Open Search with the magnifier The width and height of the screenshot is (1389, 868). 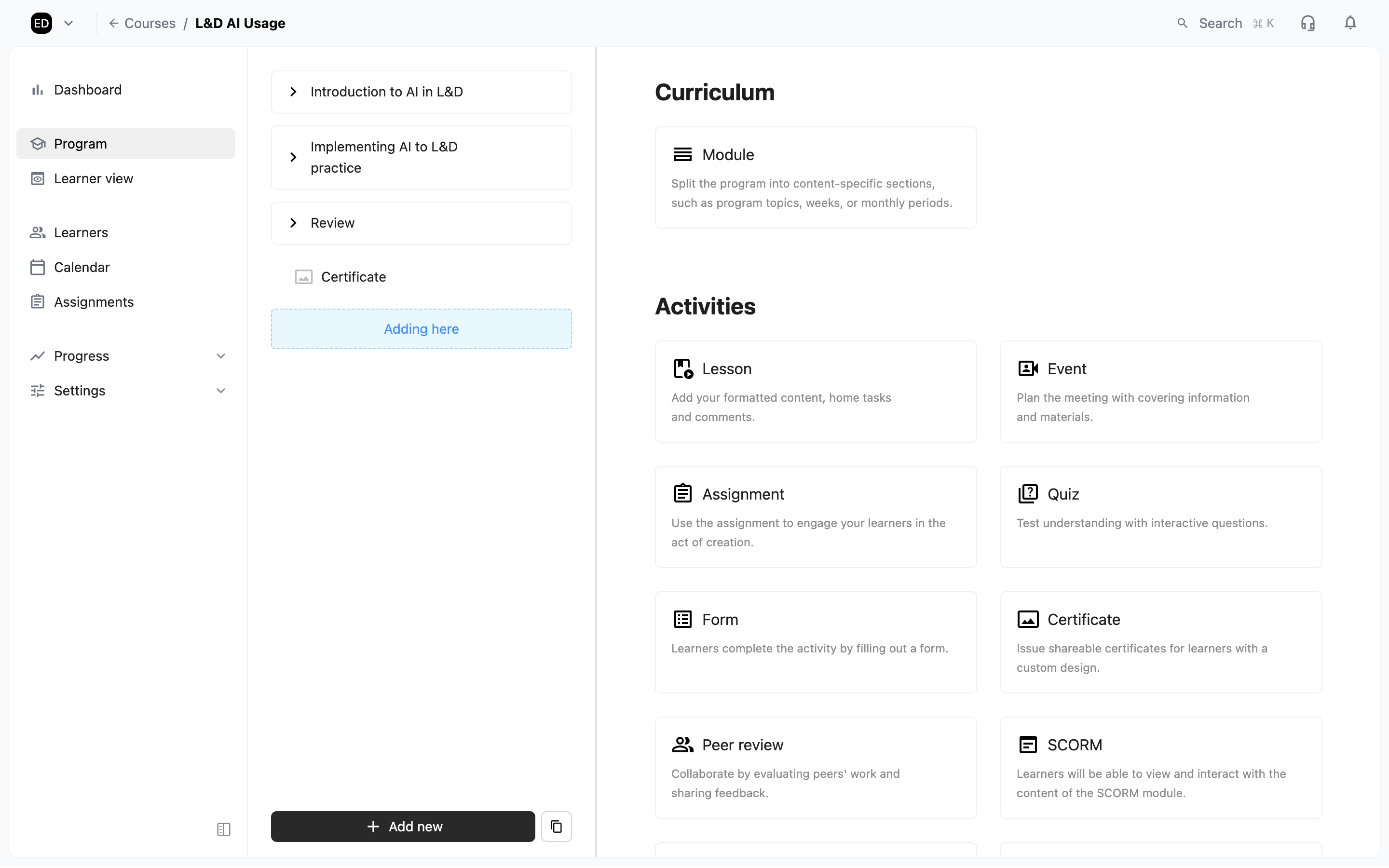[1183, 22]
